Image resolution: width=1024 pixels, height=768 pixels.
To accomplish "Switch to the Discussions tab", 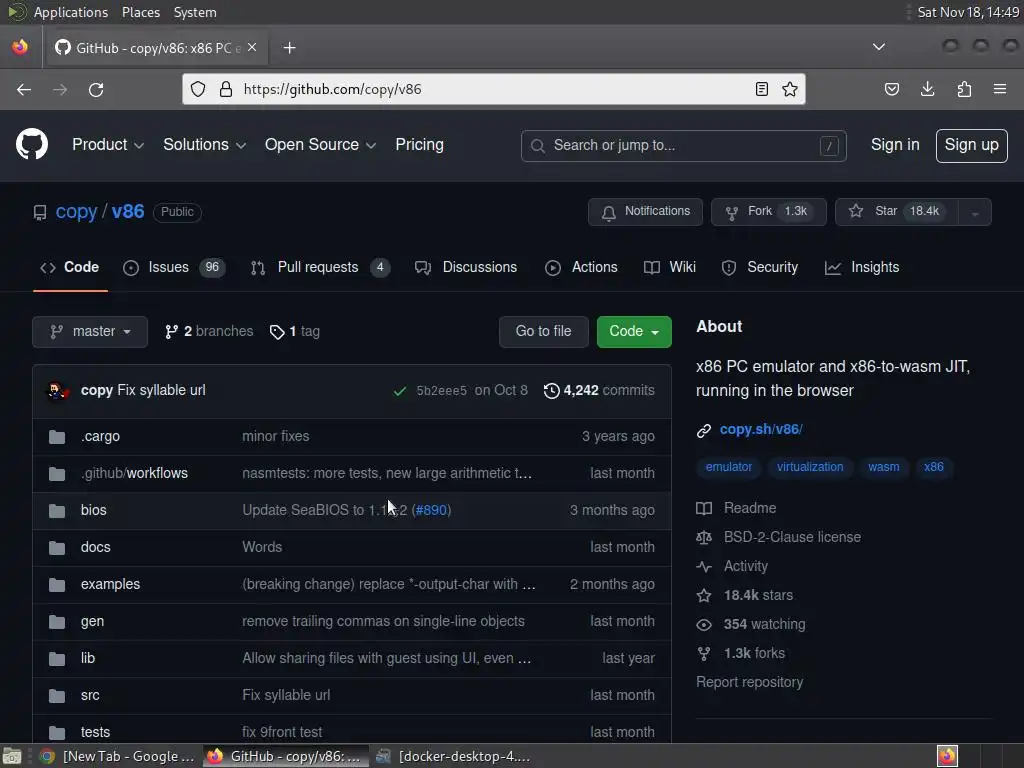I will 466,267.
